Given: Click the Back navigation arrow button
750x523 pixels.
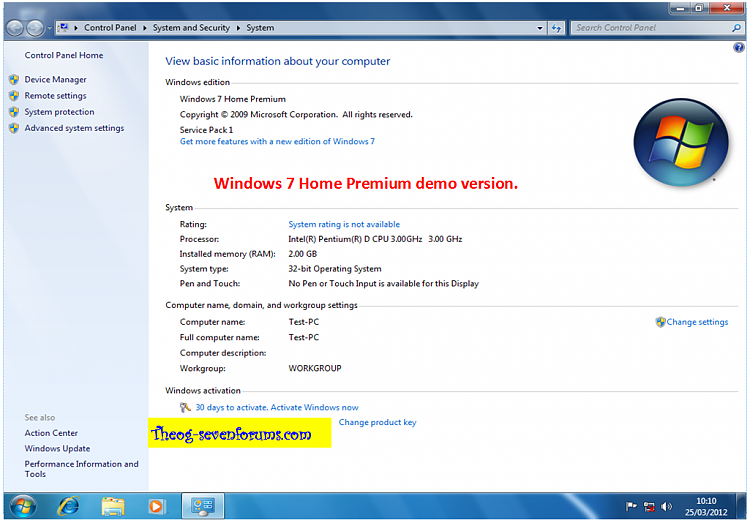Looking at the screenshot, I should coord(15,28).
